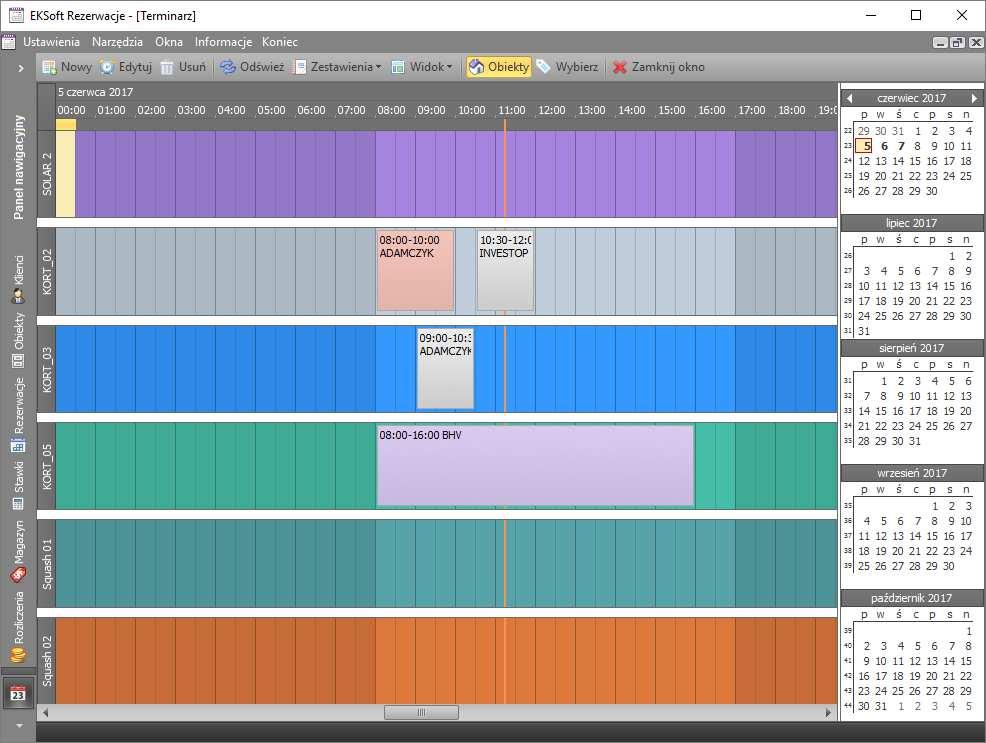
Task: Toggle the Obiekty toolbar button
Action: [x=499, y=67]
